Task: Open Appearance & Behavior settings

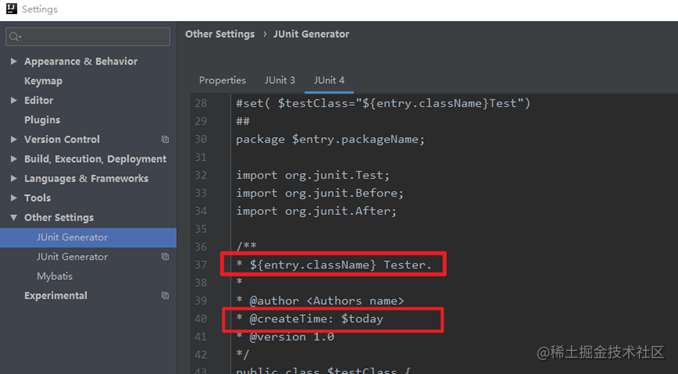Action: coord(81,61)
